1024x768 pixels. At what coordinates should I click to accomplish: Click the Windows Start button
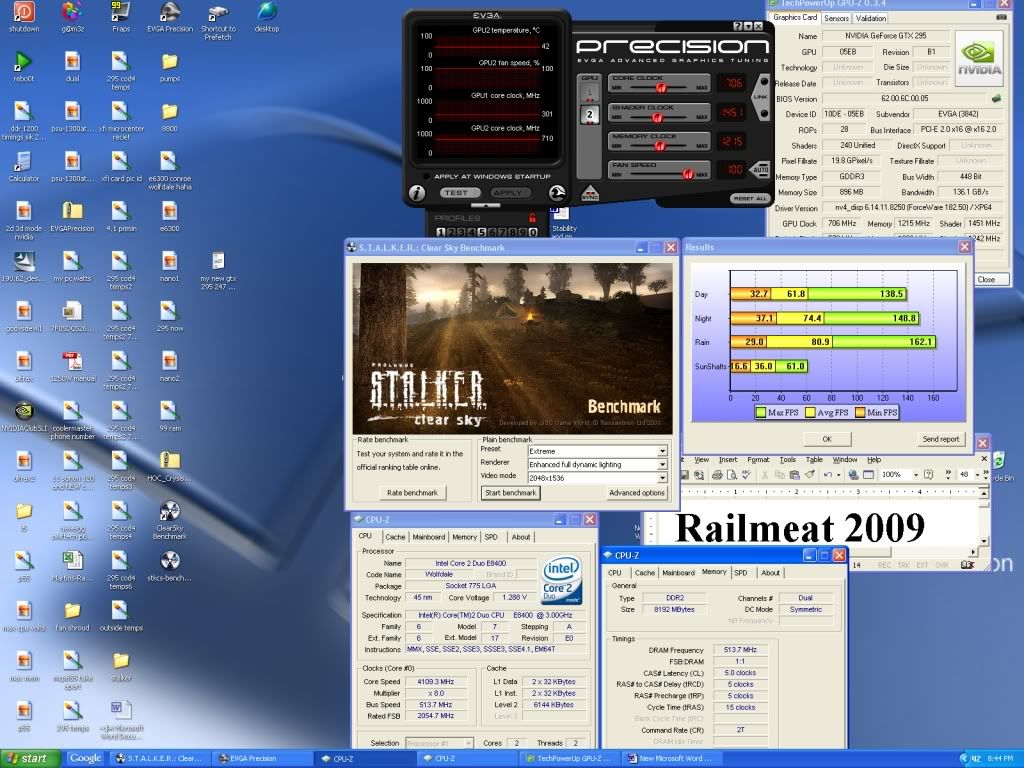[30, 758]
